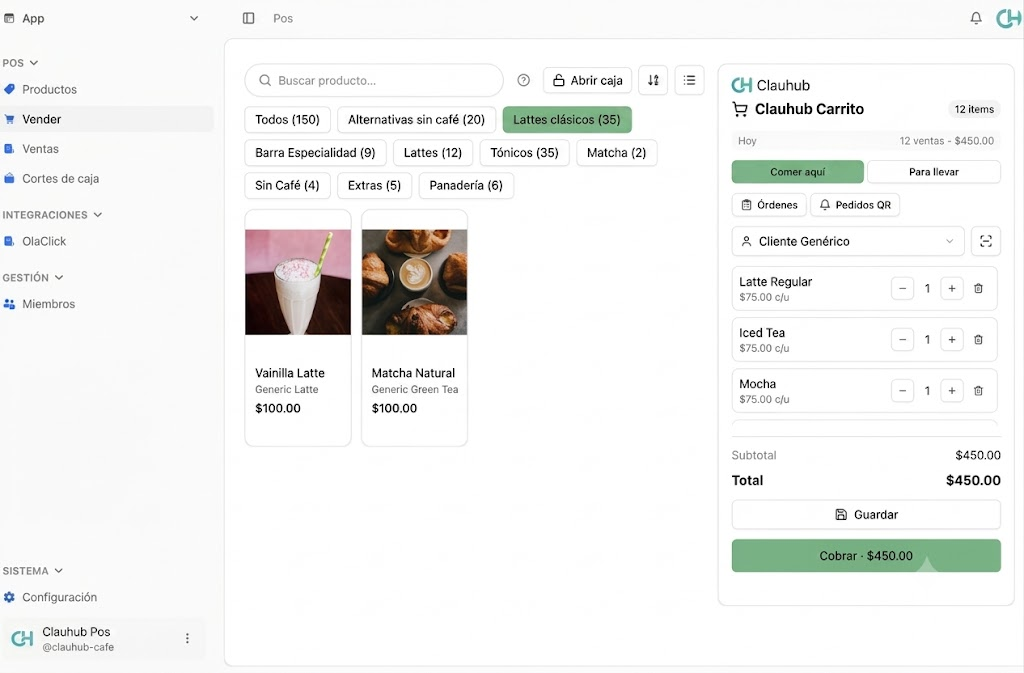Click the Hoy sales summary row
Image resolution: width=1024 pixels, height=673 pixels.
[x=866, y=140]
